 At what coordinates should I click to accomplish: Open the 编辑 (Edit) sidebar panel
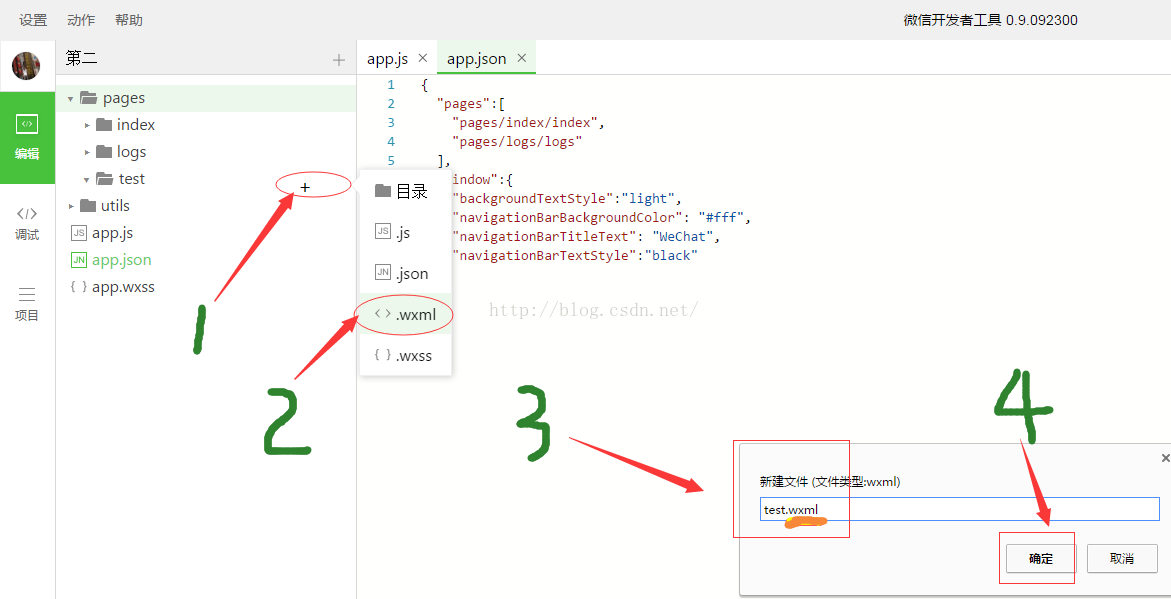click(x=27, y=137)
